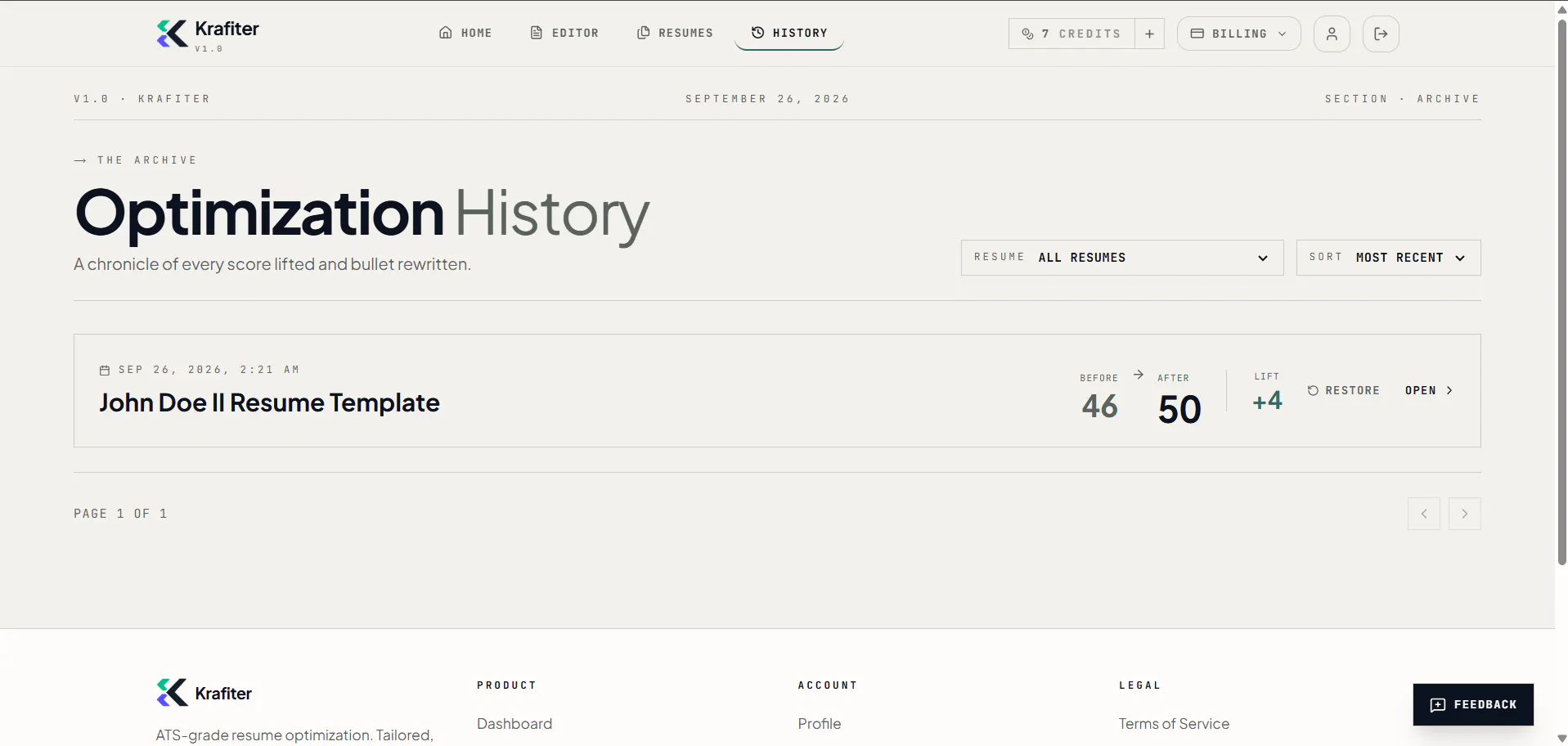
Task: Click the Krafiter logo in header
Action: coord(208,34)
